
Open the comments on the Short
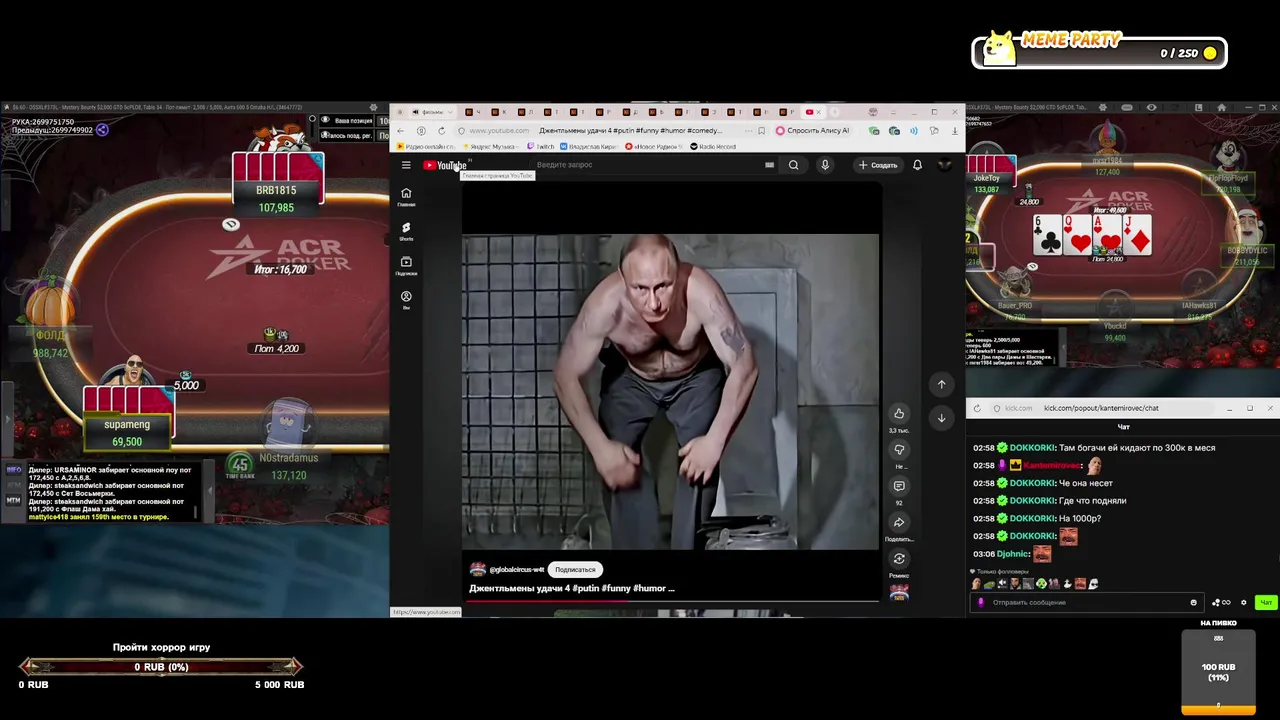899,486
